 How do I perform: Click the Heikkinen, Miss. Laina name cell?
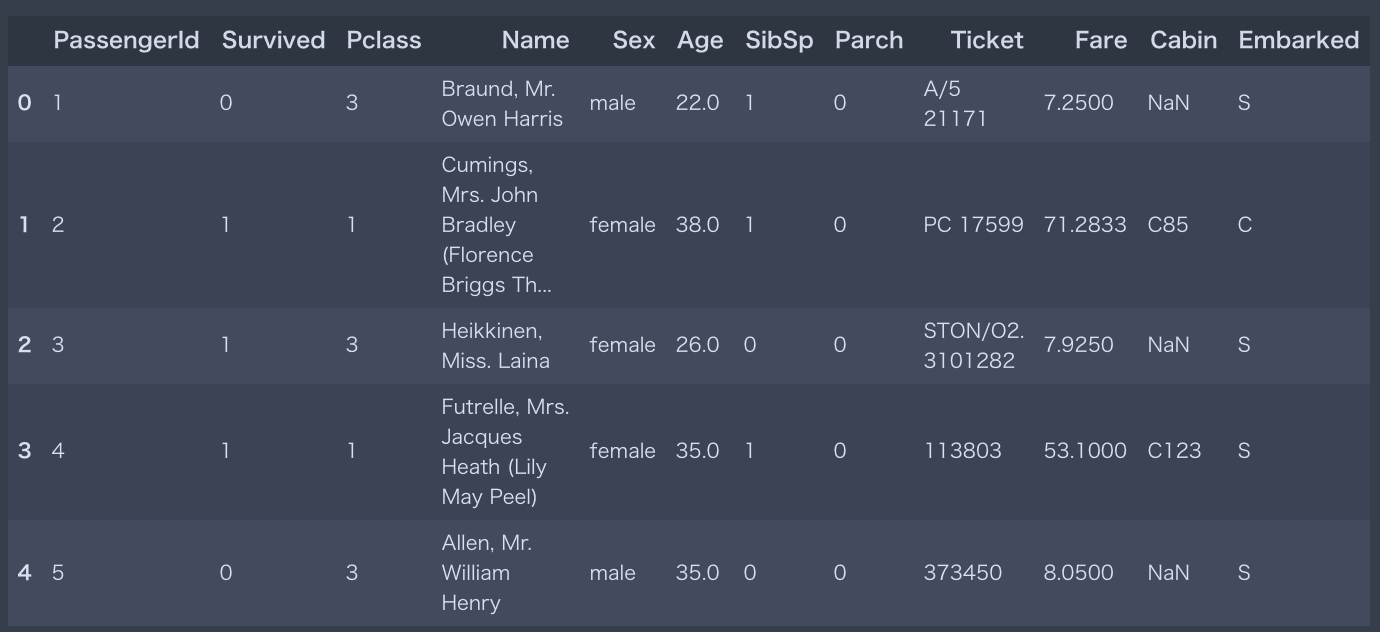click(496, 345)
